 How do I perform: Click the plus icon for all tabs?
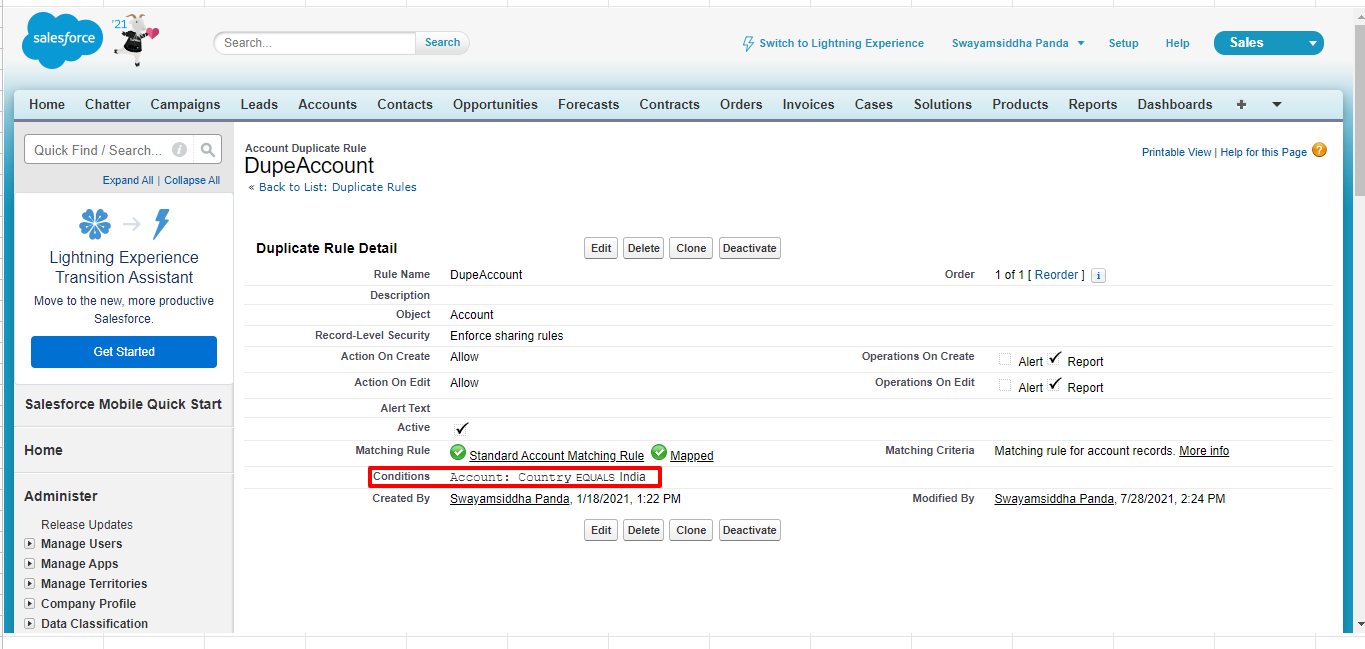pos(1241,104)
